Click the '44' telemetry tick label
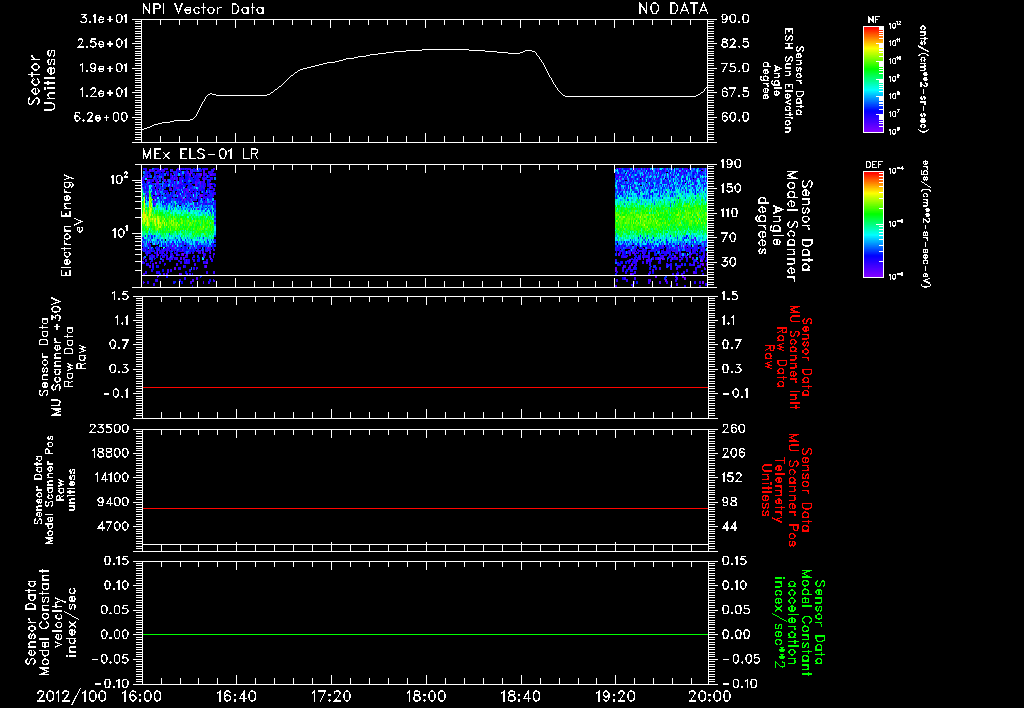Screen dimensions: 1024x708 (729, 526)
